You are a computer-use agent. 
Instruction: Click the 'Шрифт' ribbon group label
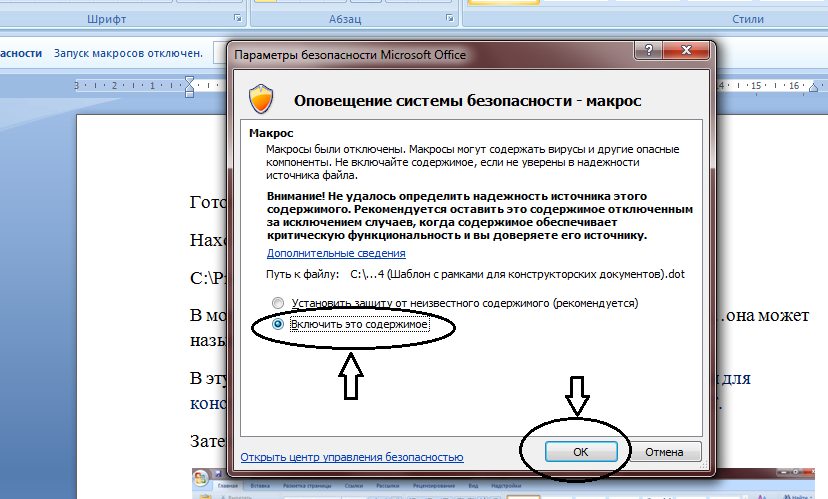tap(107, 19)
